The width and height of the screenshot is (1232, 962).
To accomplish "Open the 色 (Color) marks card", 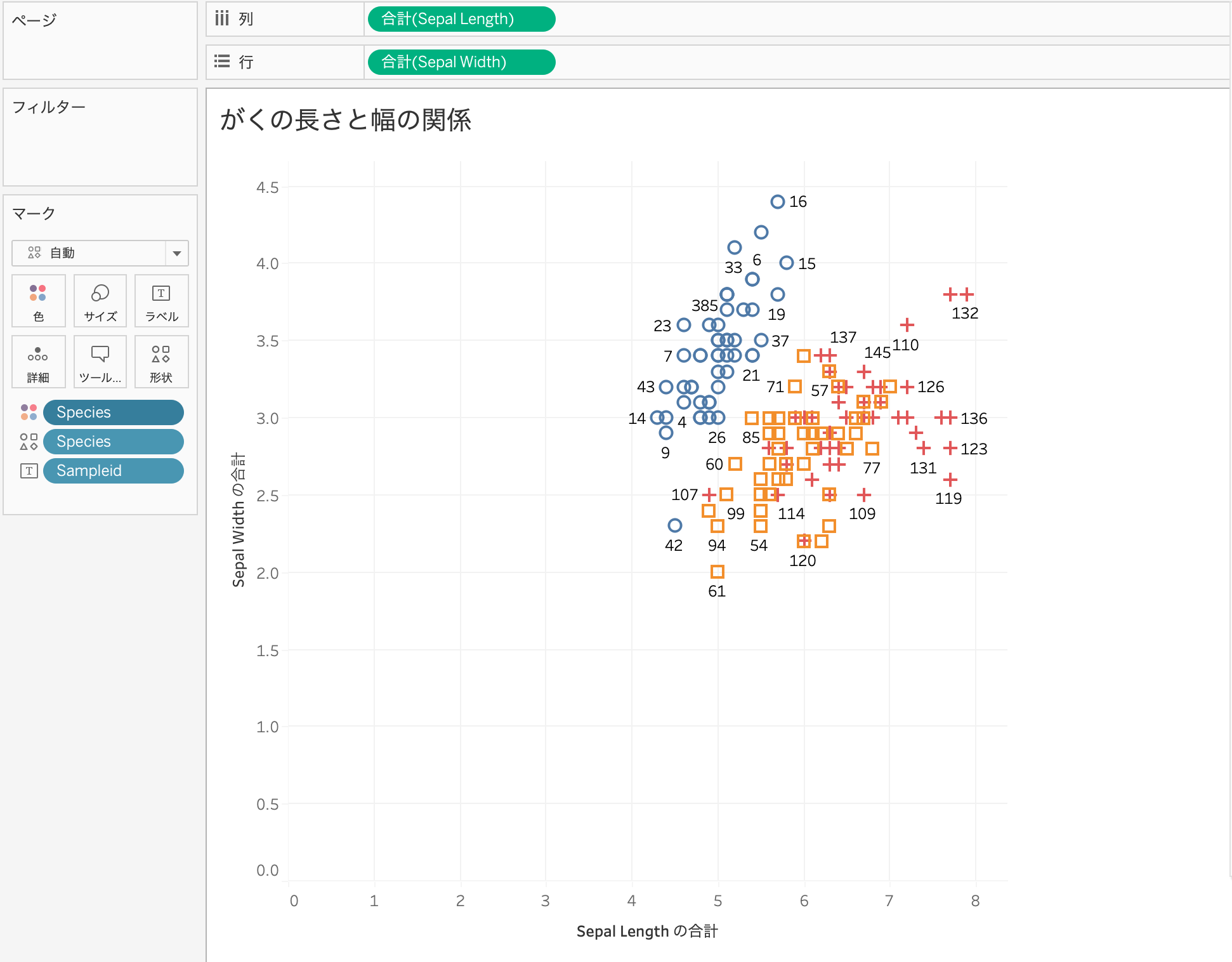I will click(38, 301).
